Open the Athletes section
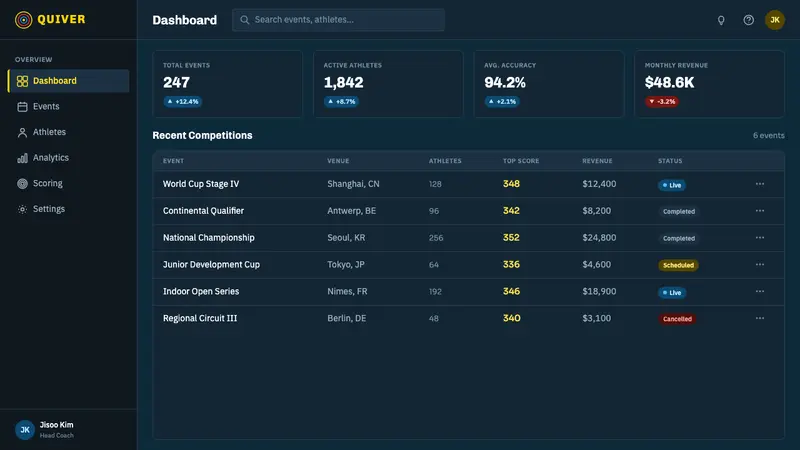The height and width of the screenshot is (450, 800). tap(69, 132)
